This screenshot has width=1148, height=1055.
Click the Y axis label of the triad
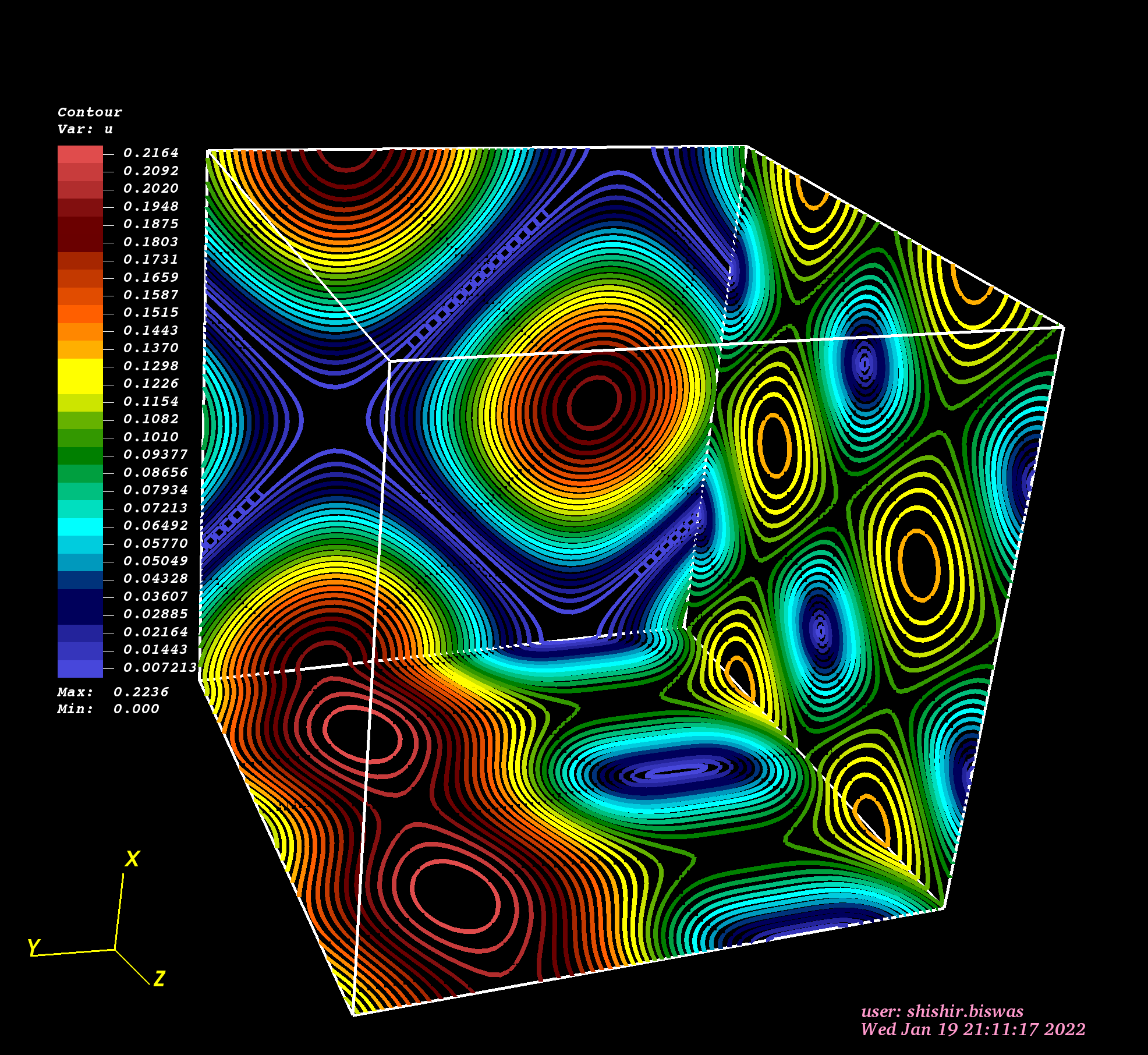coord(34,947)
